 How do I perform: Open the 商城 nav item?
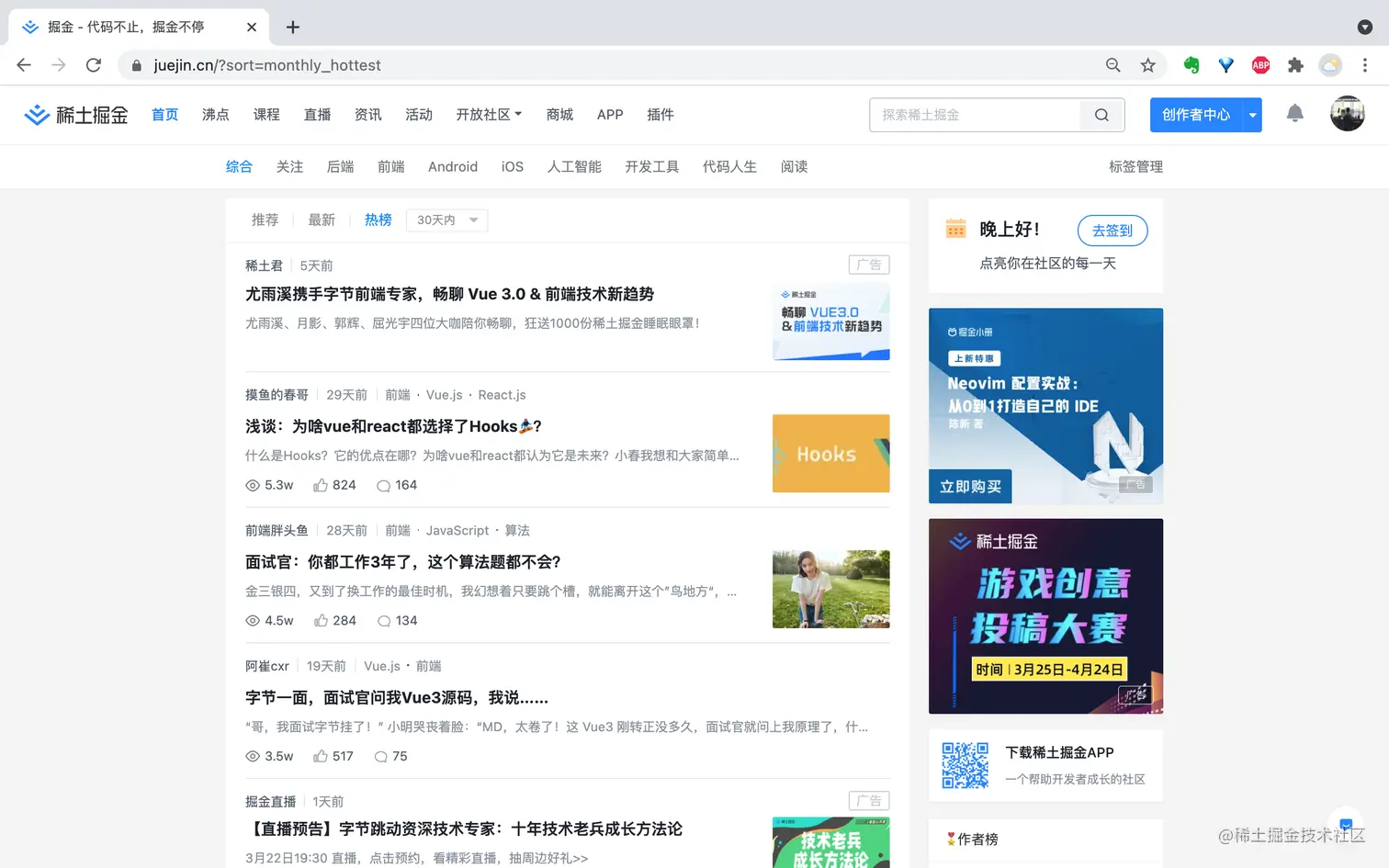pos(559,115)
